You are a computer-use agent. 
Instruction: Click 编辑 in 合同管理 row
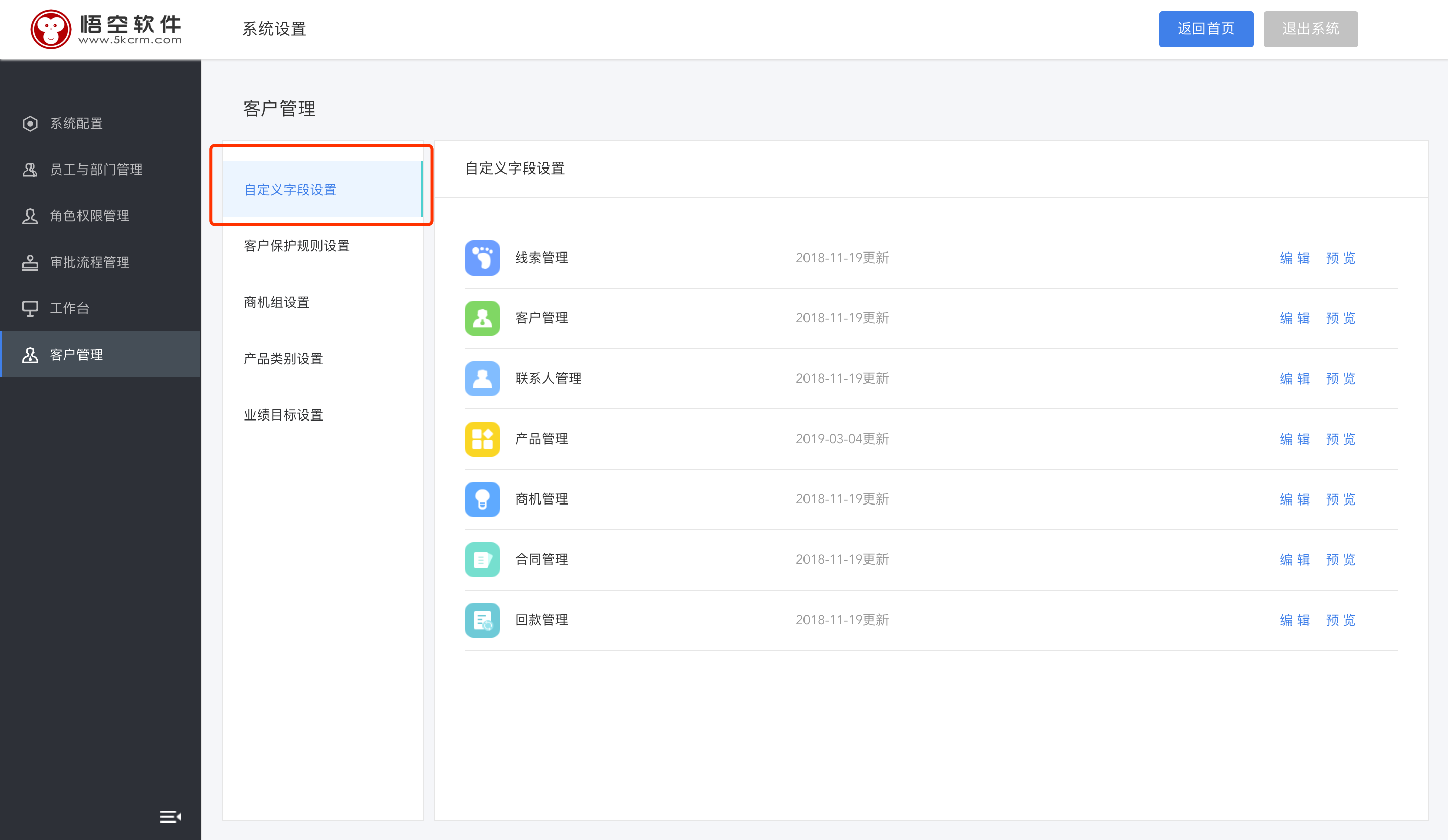[x=1295, y=560]
